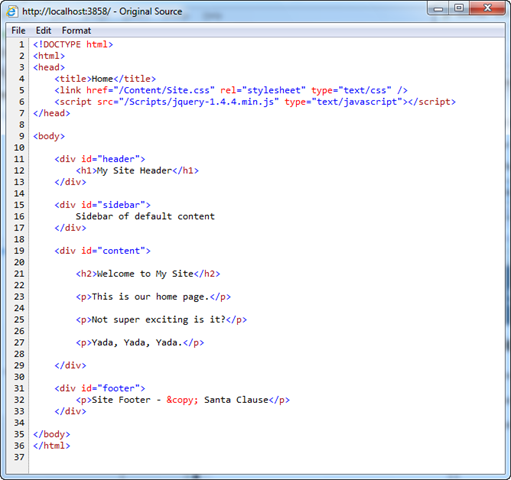Click the Site.css href value

pos(167,90)
